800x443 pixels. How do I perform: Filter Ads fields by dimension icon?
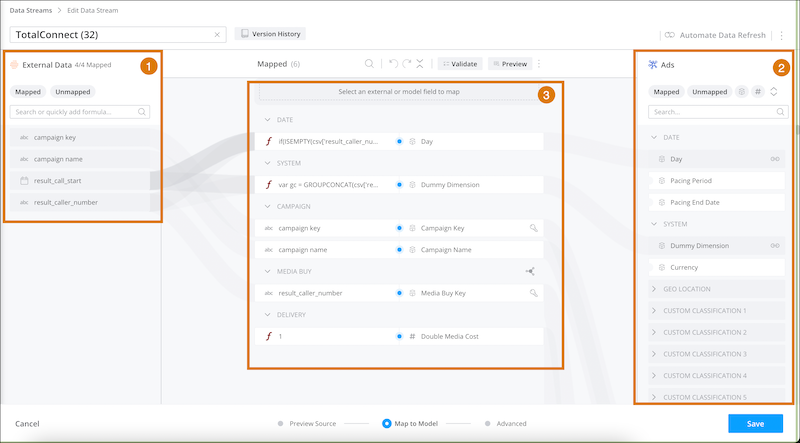point(742,92)
